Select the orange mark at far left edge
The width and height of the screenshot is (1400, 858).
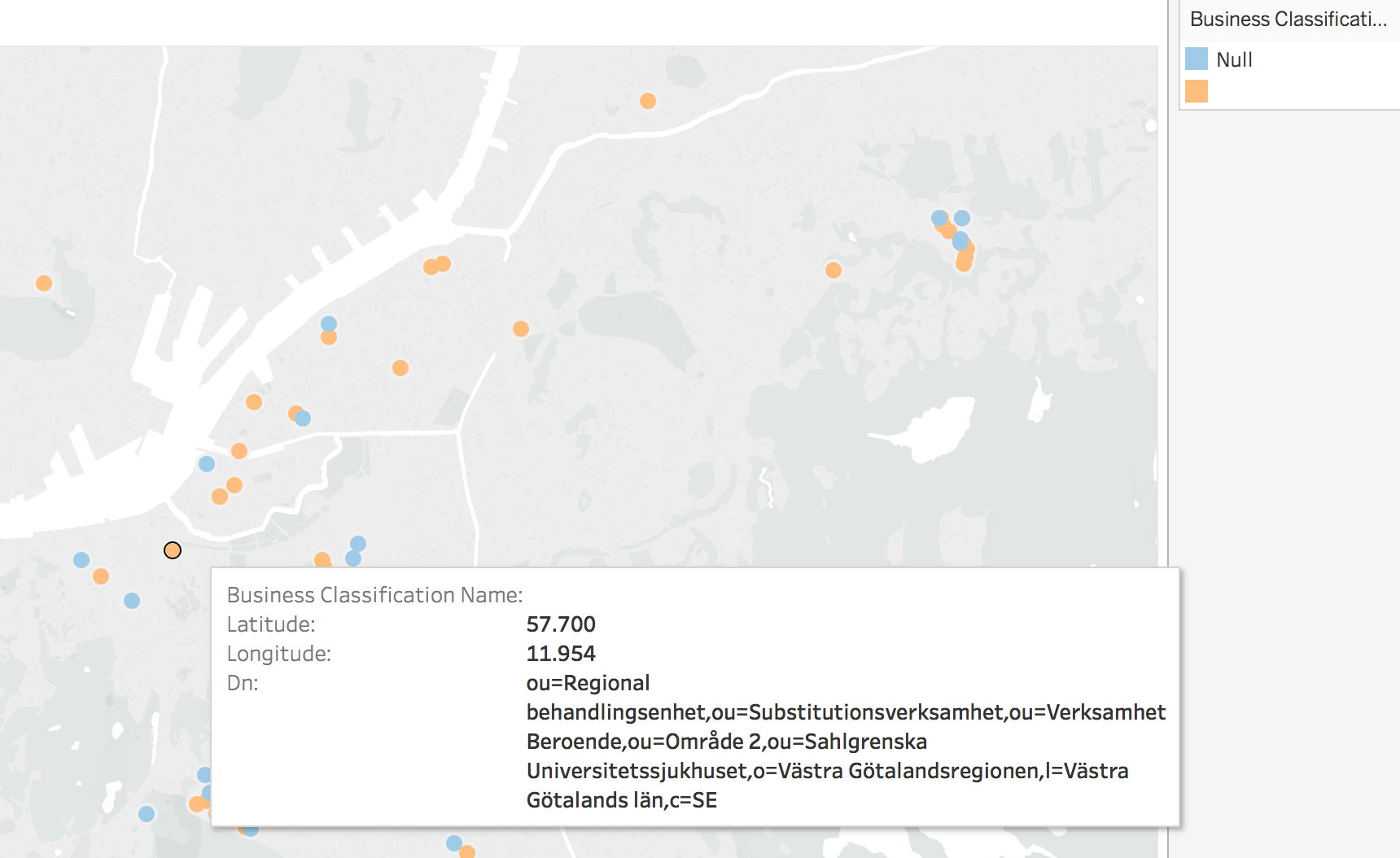[44, 283]
